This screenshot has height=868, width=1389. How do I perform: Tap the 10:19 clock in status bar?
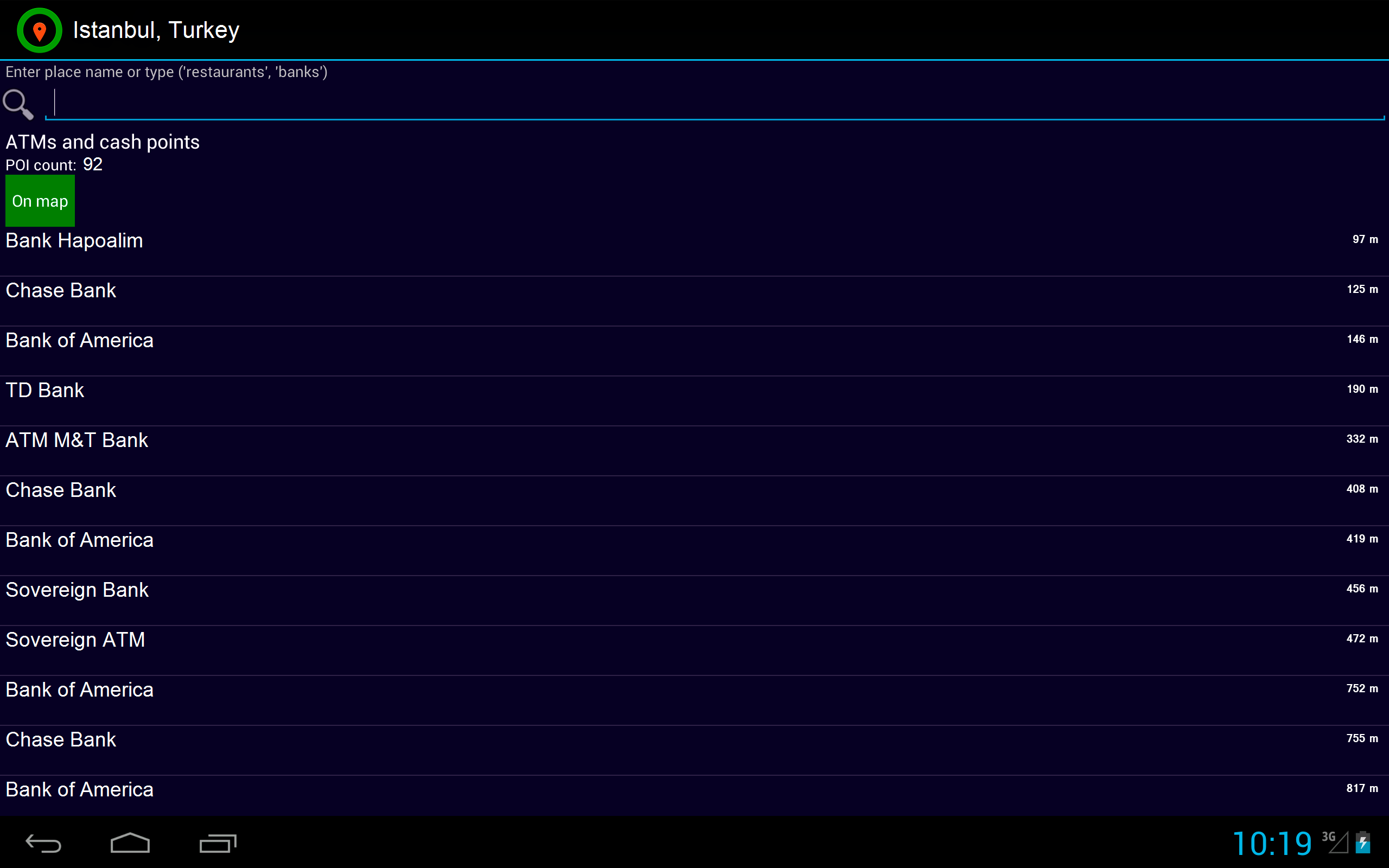click(1272, 843)
